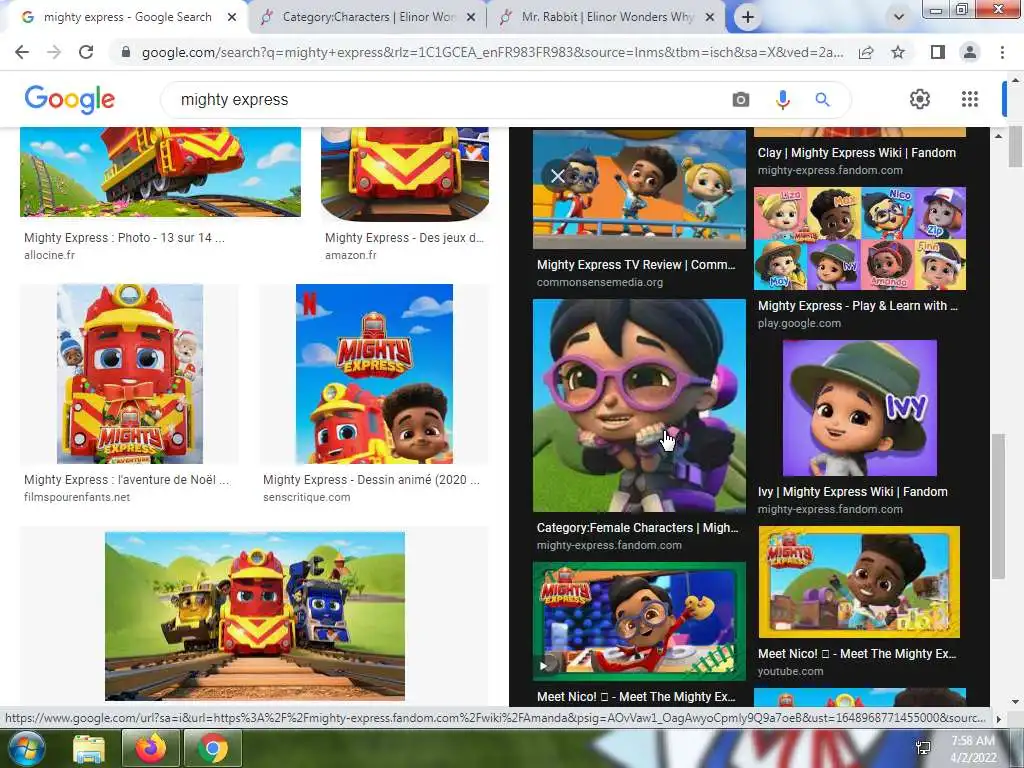Open Clay Mighty Express Wiki link
The width and height of the screenshot is (1024, 768).
[x=856, y=153]
